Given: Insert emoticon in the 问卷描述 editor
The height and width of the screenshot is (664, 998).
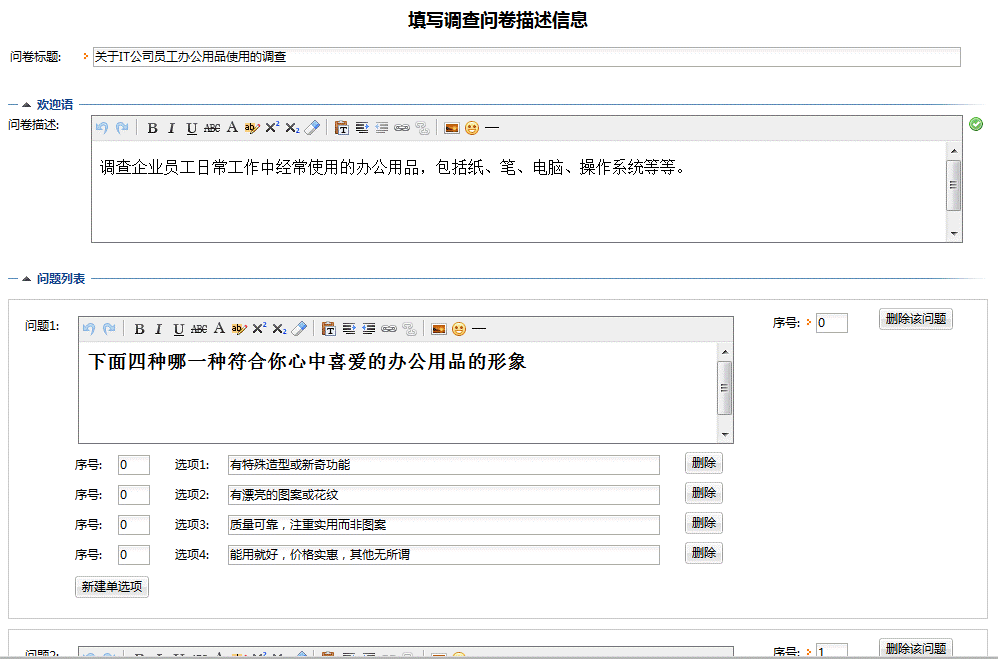Looking at the screenshot, I should (x=472, y=128).
